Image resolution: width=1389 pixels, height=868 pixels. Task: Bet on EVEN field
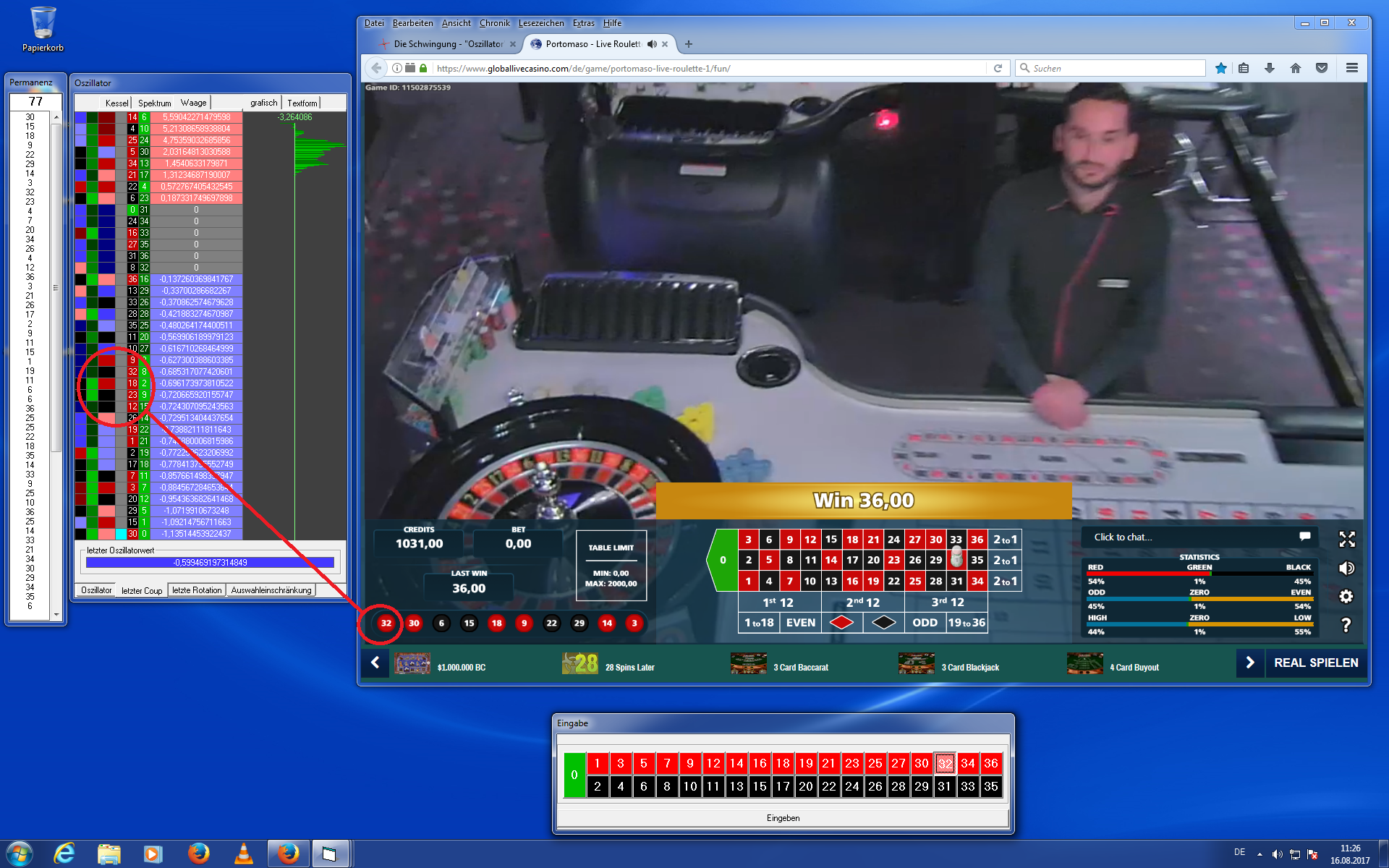coord(800,622)
